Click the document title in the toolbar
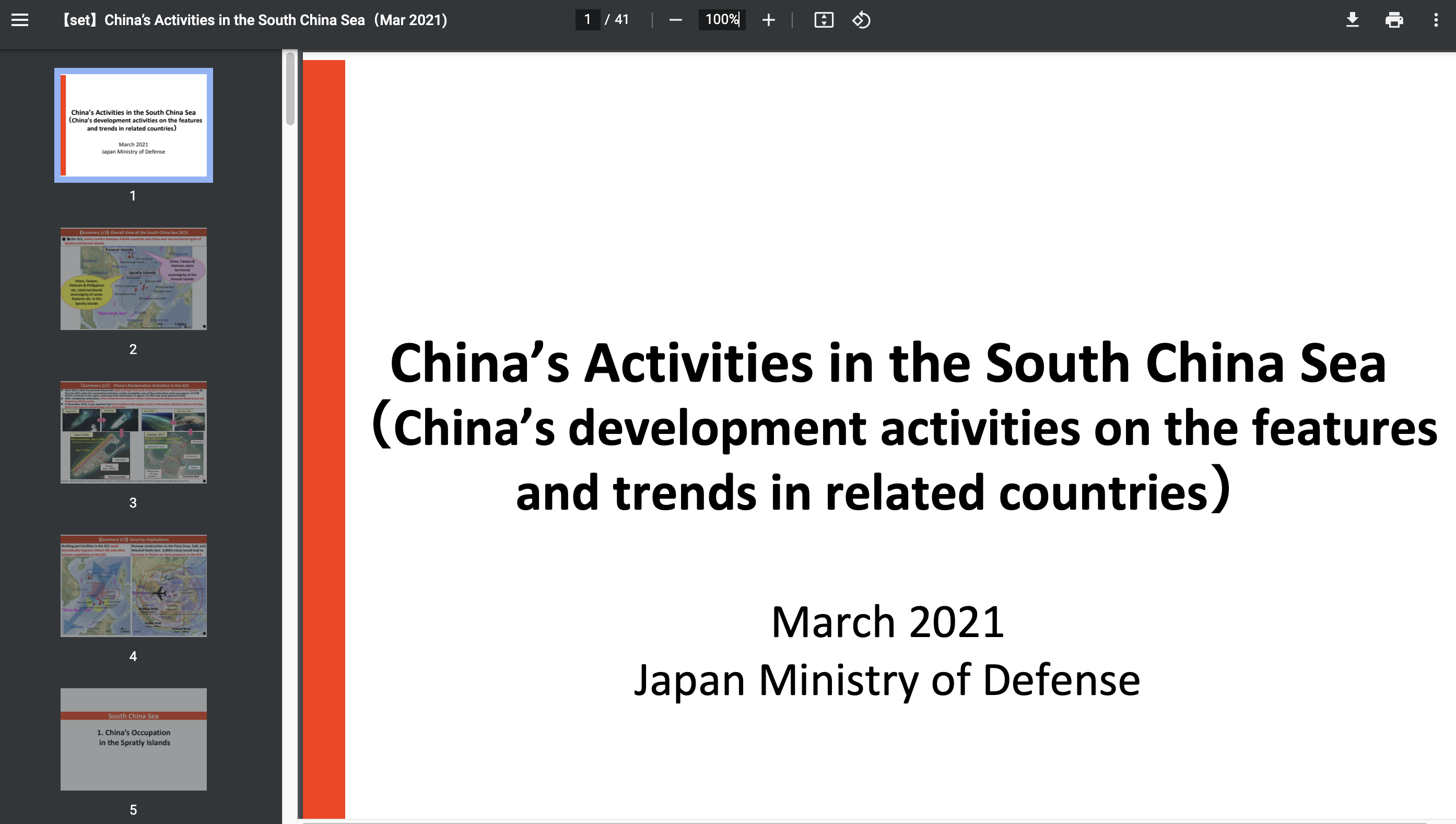 (254, 20)
